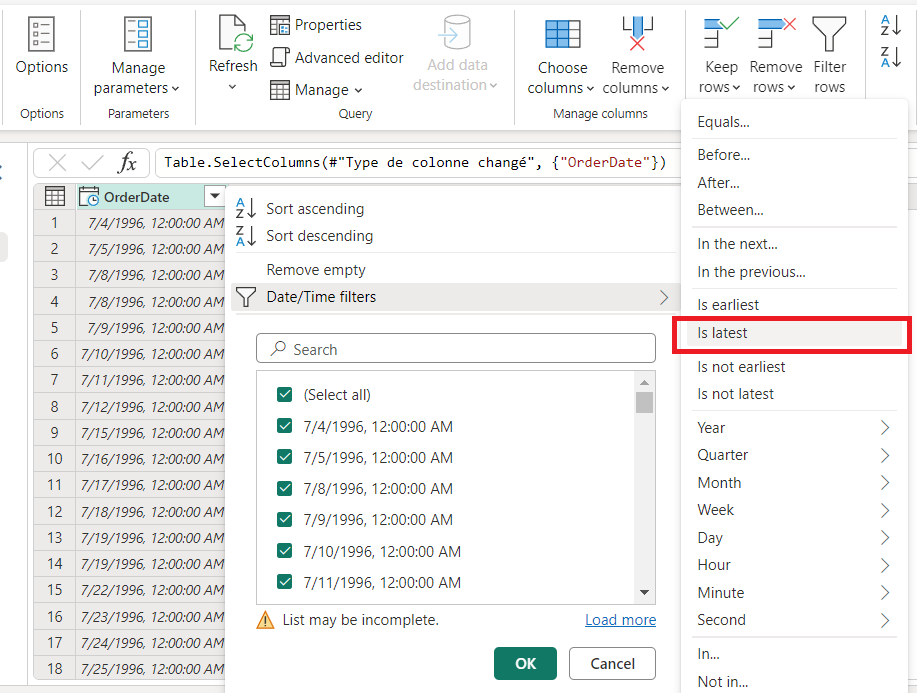917x693 pixels.
Task: Click Remove rows icon
Action: coord(776,32)
